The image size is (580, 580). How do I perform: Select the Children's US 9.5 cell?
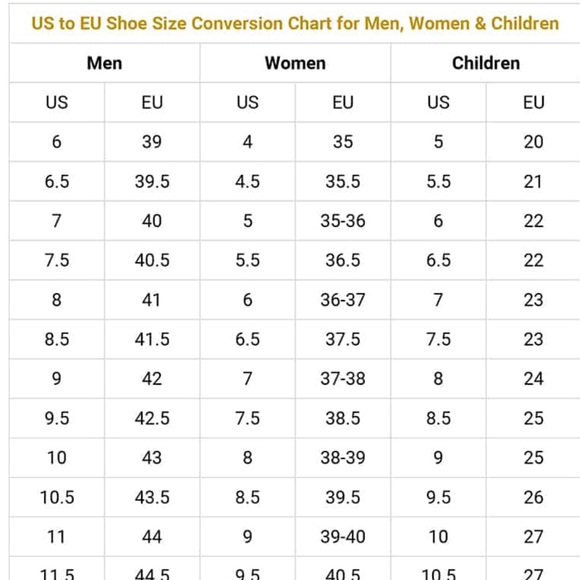[438, 498]
